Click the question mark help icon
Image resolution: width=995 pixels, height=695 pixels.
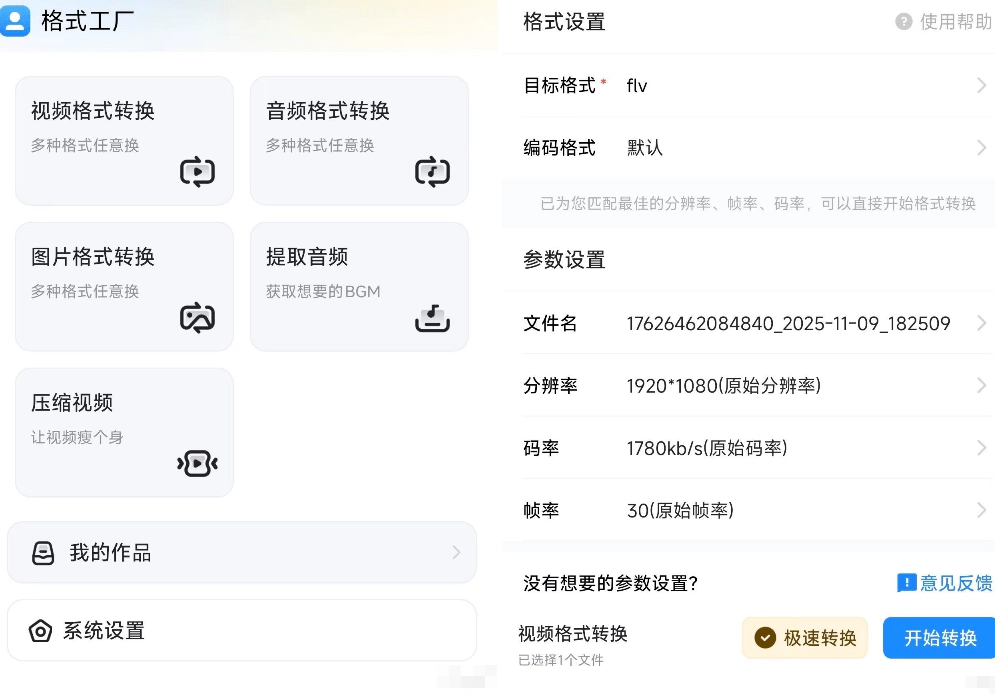point(904,22)
